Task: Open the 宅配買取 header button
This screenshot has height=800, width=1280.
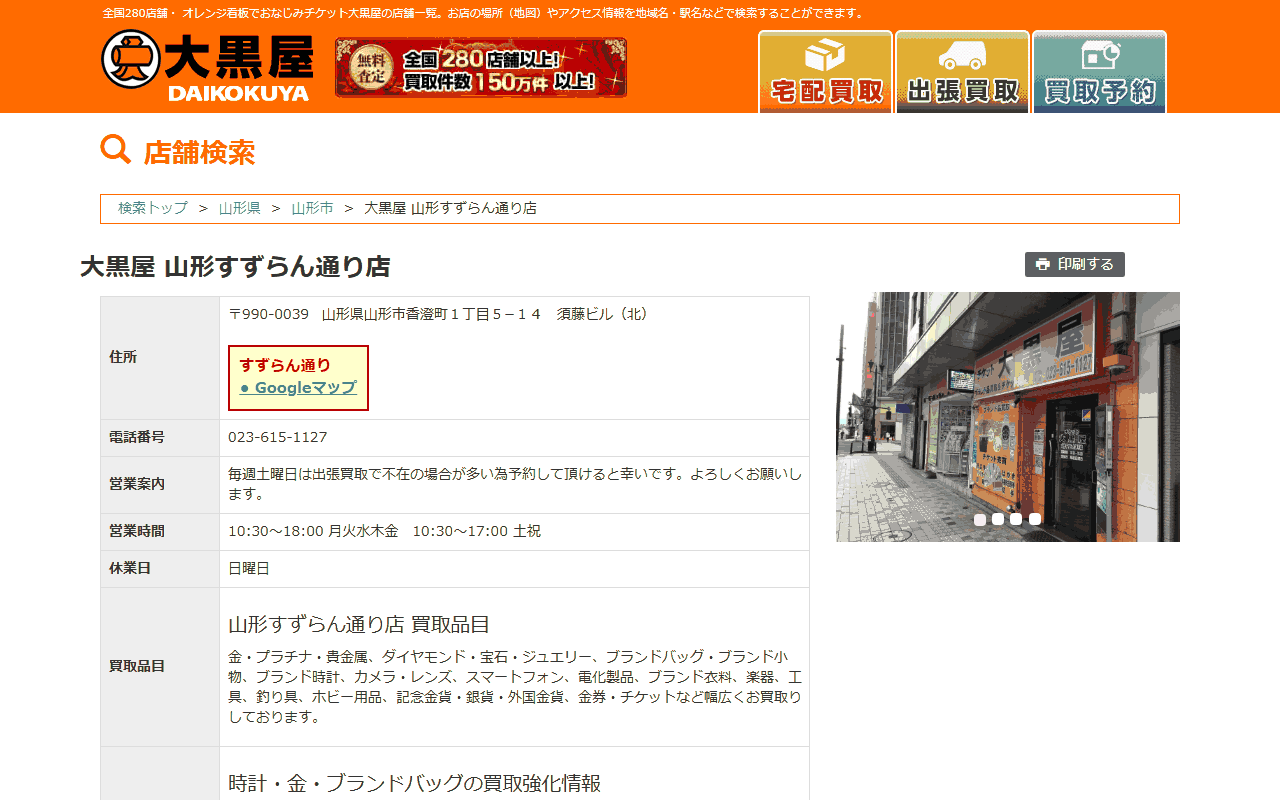Action: [825, 72]
